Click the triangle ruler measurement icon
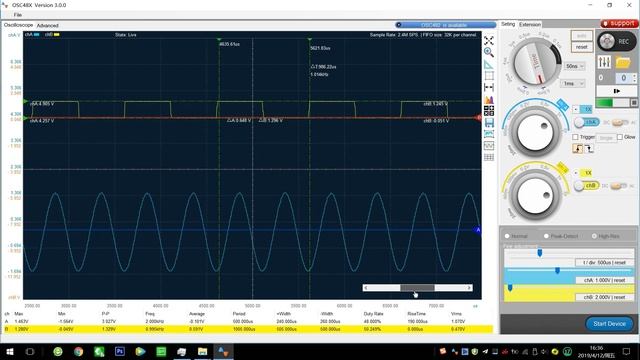Image resolution: width=640 pixels, height=360 pixels. click(x=489, y=64)
